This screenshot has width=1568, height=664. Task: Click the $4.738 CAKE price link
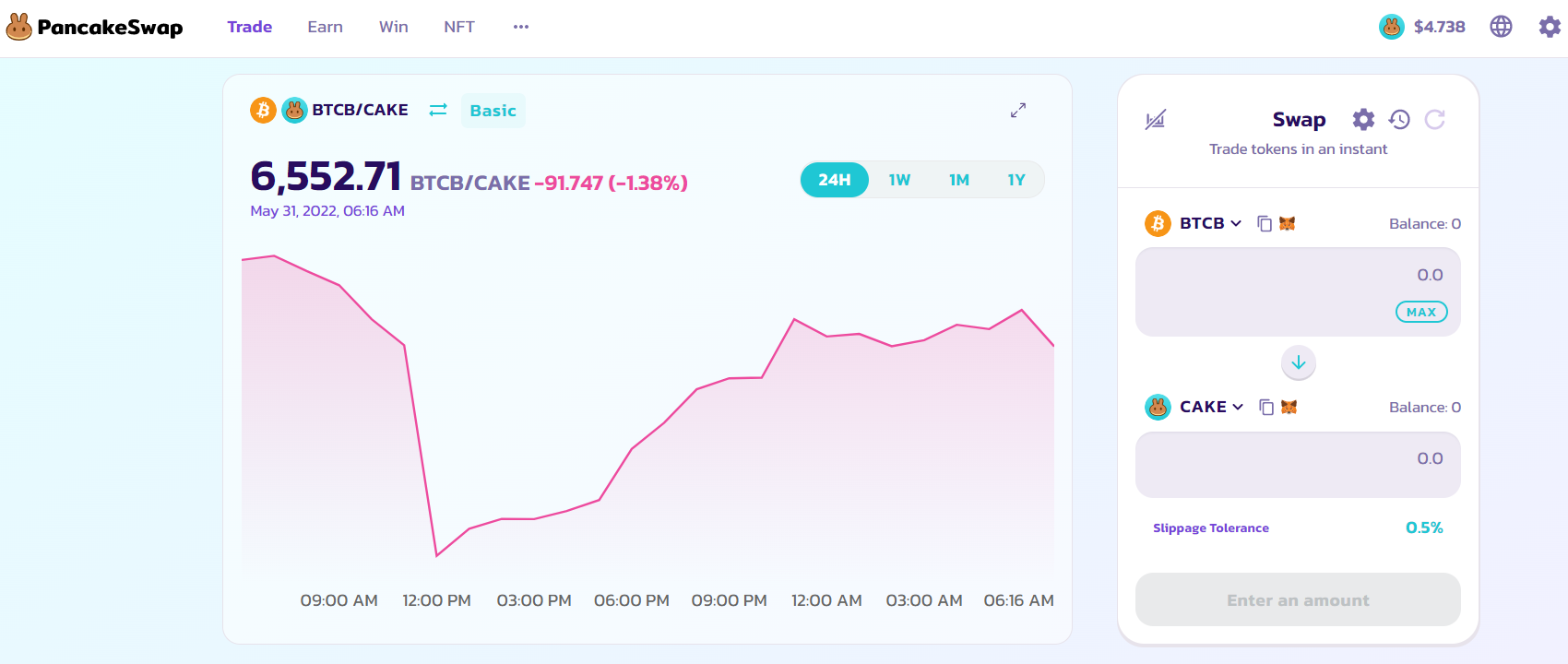tap(1440, 27)
